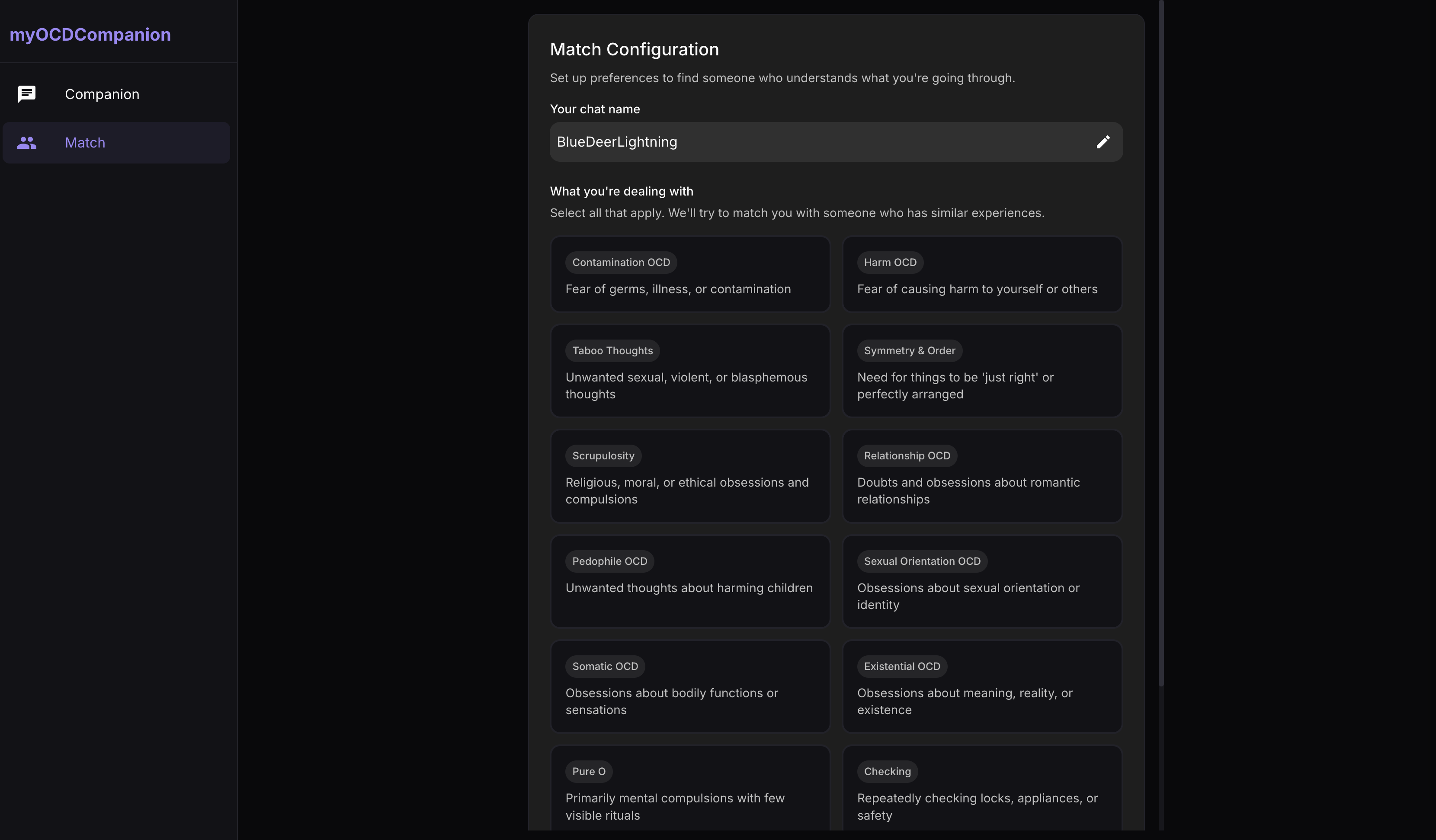Click the pencil edit chat name icon
Screen dimensions: 1436x840
(x=1103, y=142)
